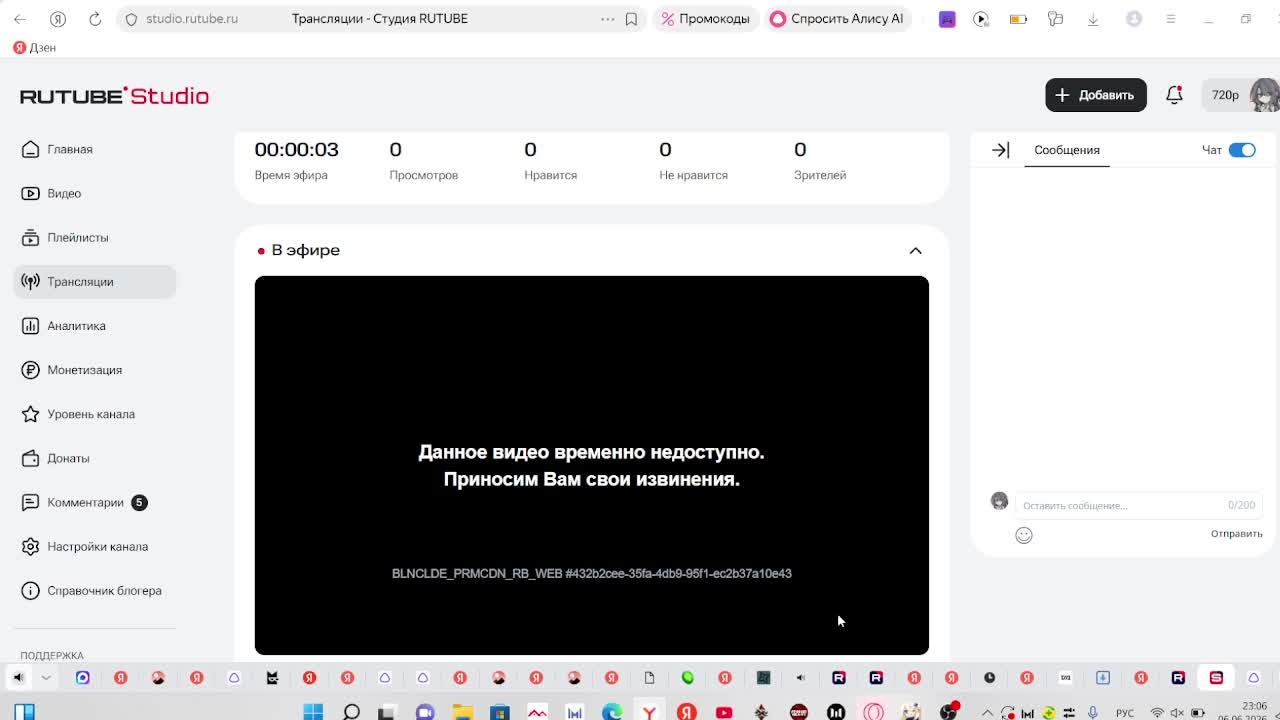Switch to the green-circle browser tab
The image size is (1280, 720).
click(687, 678)
